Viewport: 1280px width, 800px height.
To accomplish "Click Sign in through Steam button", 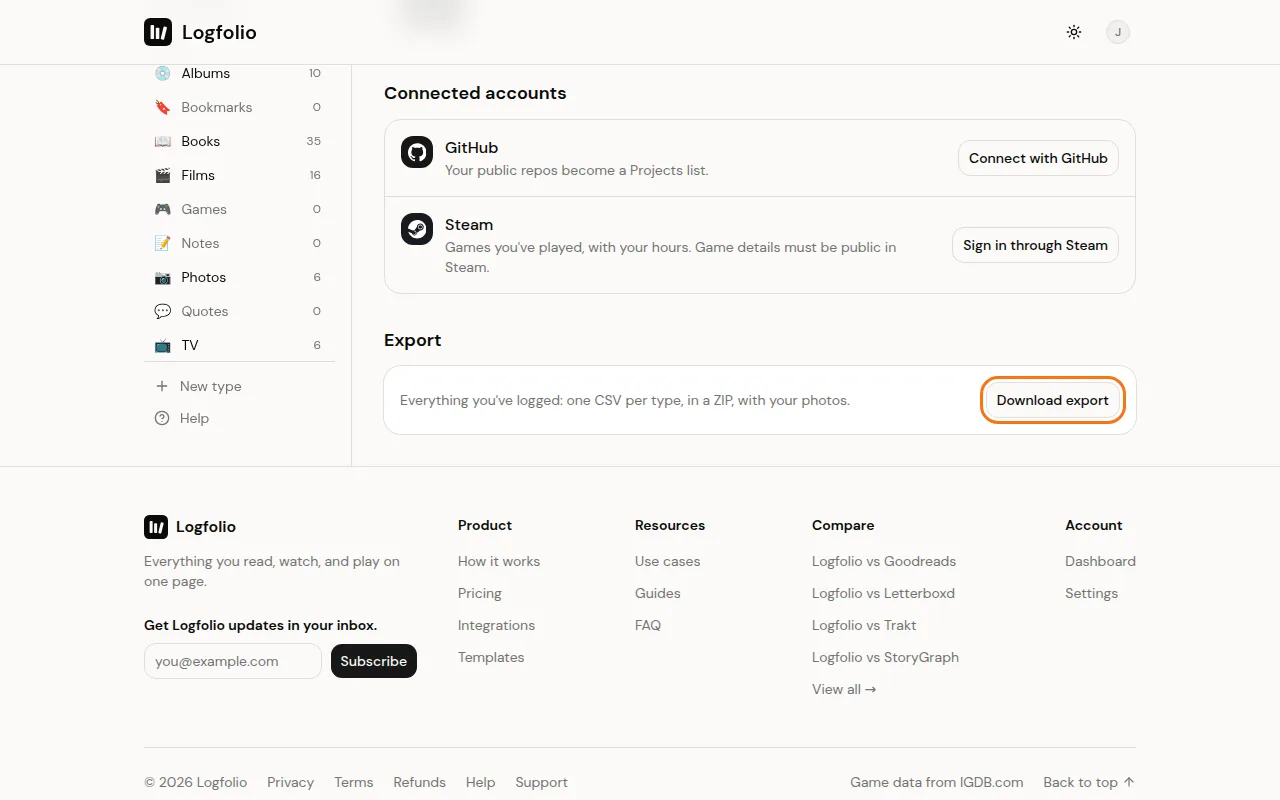I will pyautogui.click(x=1035, y=245).
